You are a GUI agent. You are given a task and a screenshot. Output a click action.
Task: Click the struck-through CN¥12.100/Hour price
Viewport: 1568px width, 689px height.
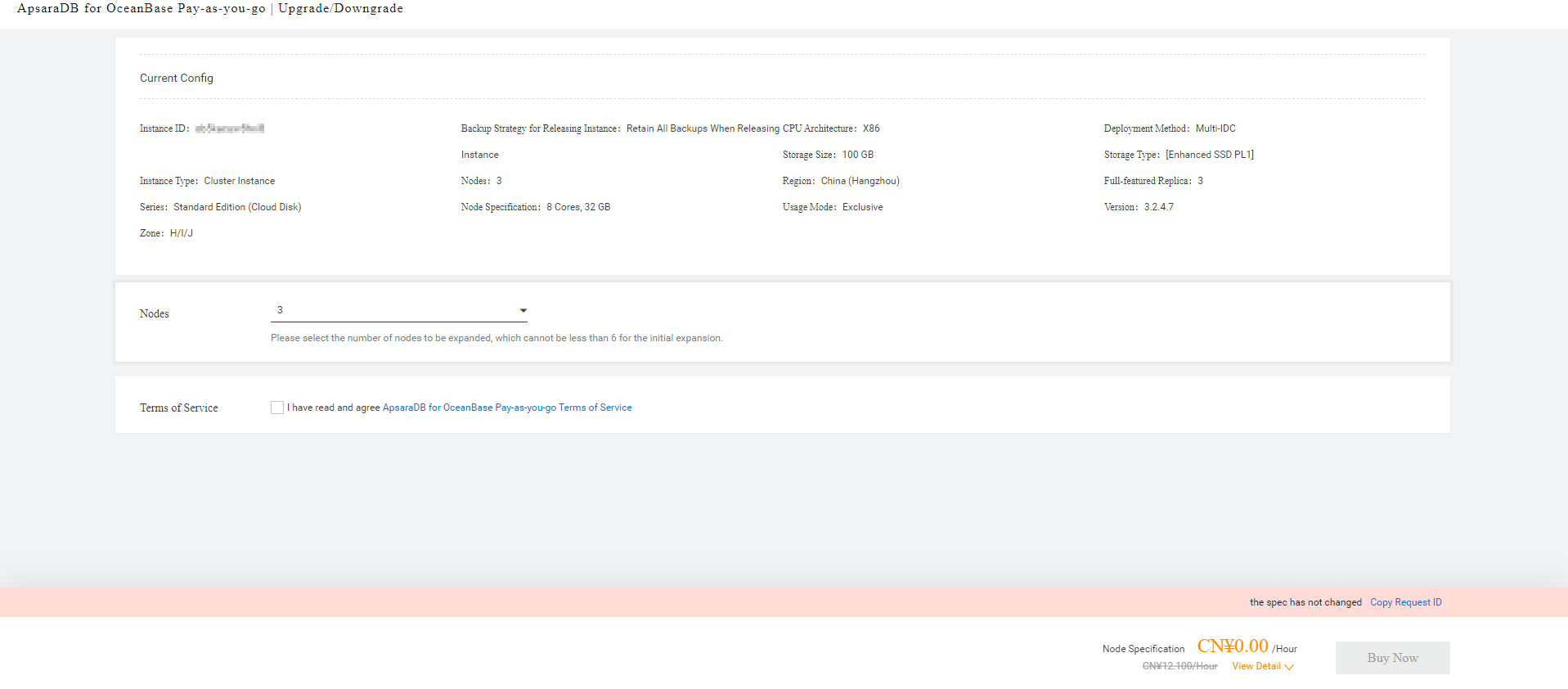[x=1179, y=666]
